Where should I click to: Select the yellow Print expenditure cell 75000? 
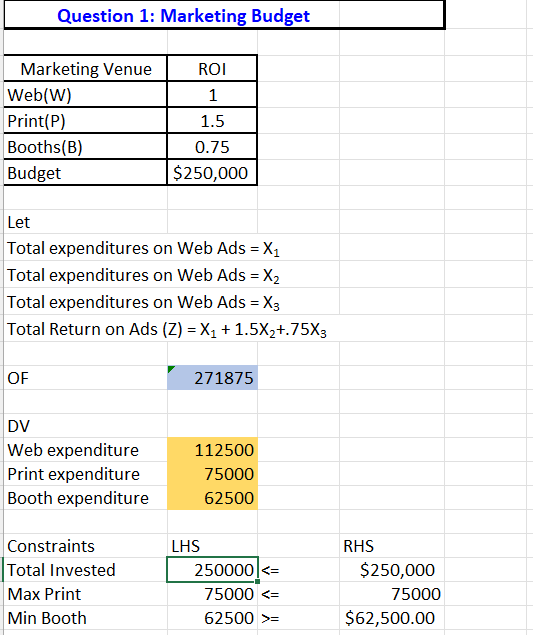(x=212, y=474)
